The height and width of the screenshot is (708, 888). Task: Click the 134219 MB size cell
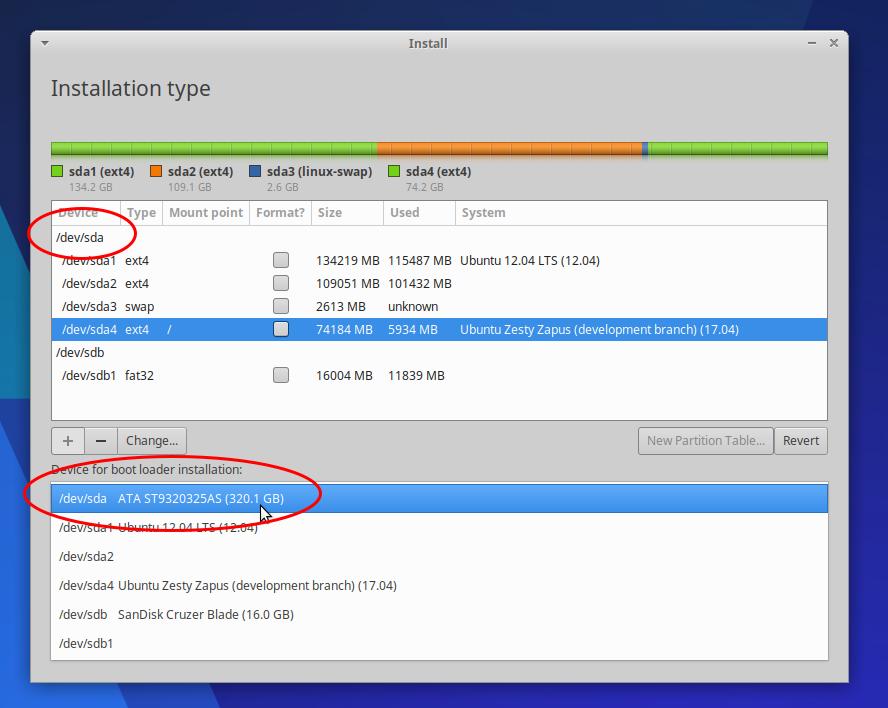coord(348,261)
